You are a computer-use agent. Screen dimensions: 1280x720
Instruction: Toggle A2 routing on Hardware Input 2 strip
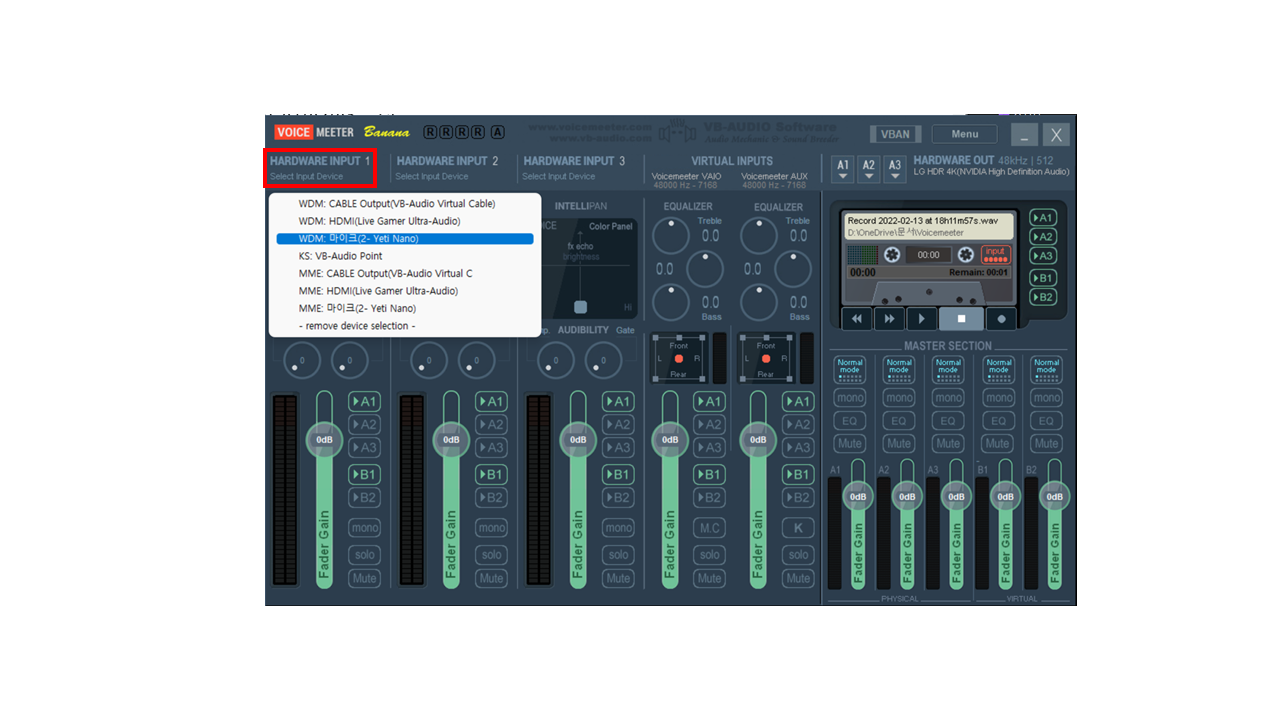[x=491, y=425]
